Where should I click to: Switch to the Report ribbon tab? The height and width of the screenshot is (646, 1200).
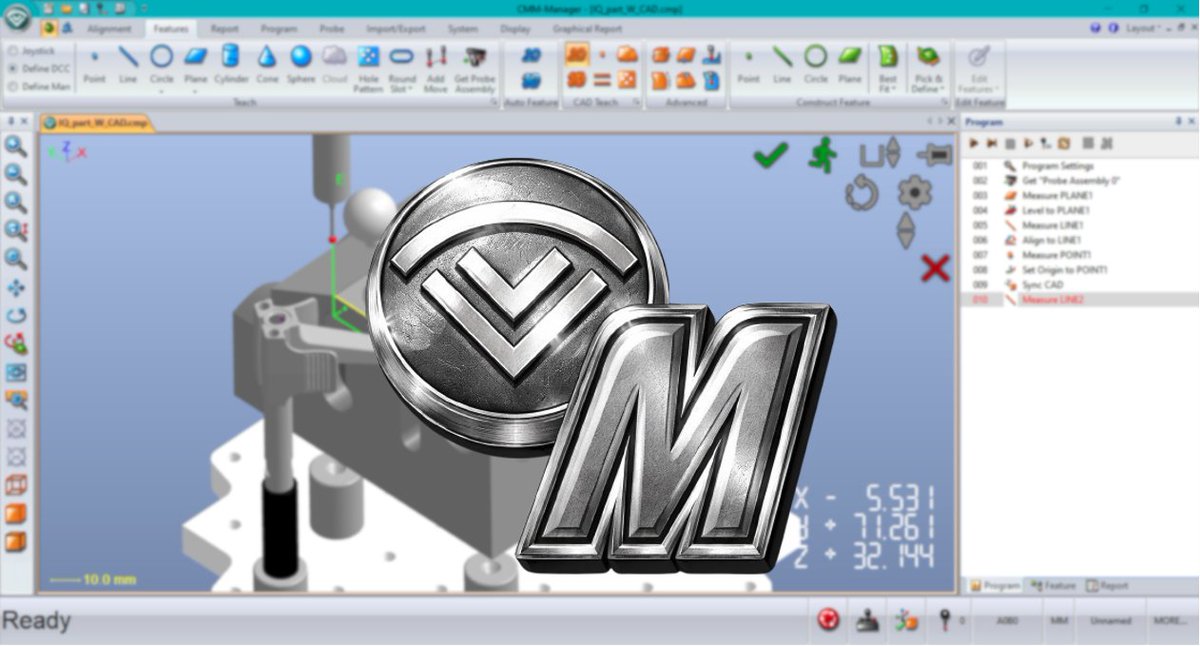(225, 29)
